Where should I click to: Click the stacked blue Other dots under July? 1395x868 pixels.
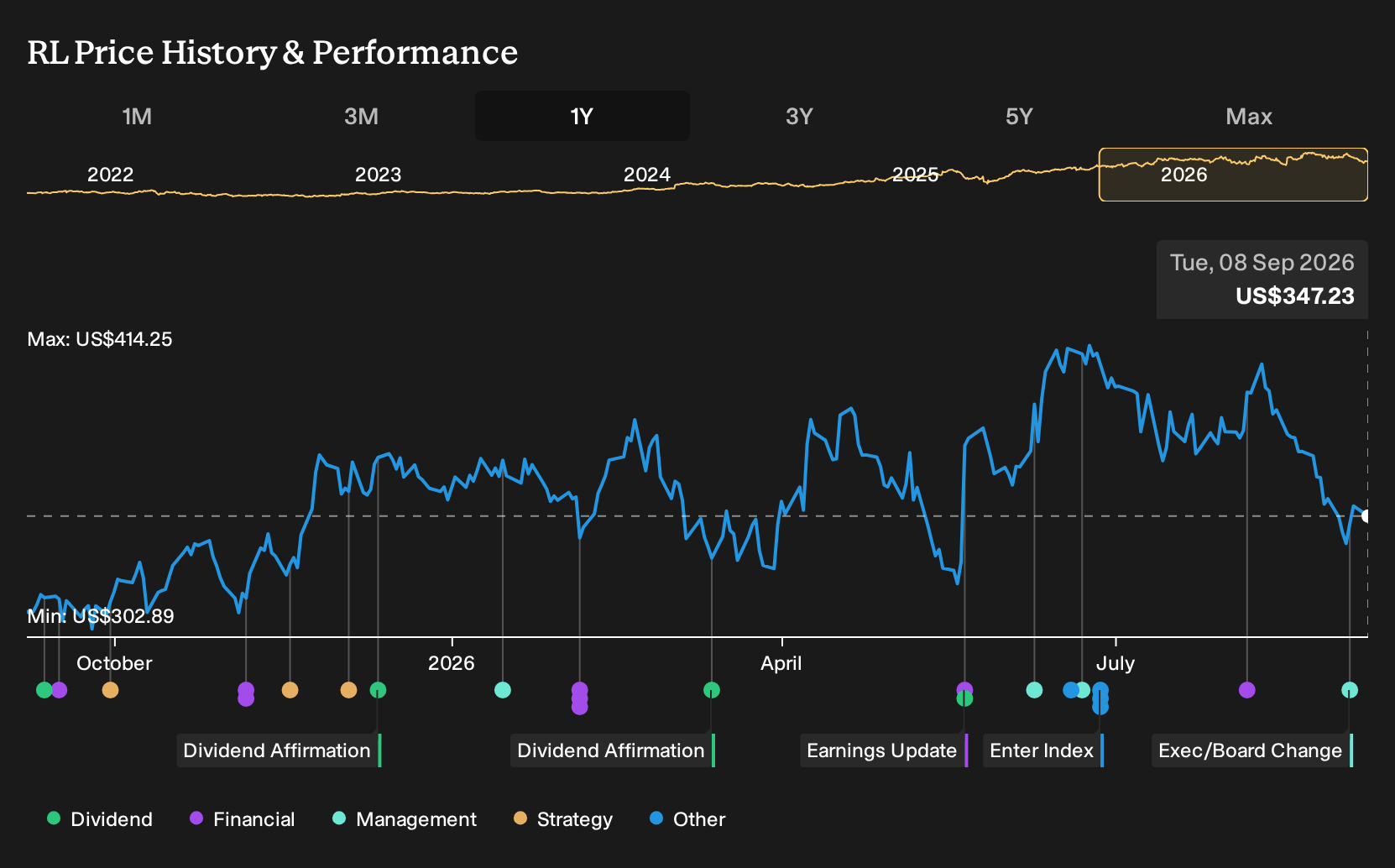[1100, 698]
